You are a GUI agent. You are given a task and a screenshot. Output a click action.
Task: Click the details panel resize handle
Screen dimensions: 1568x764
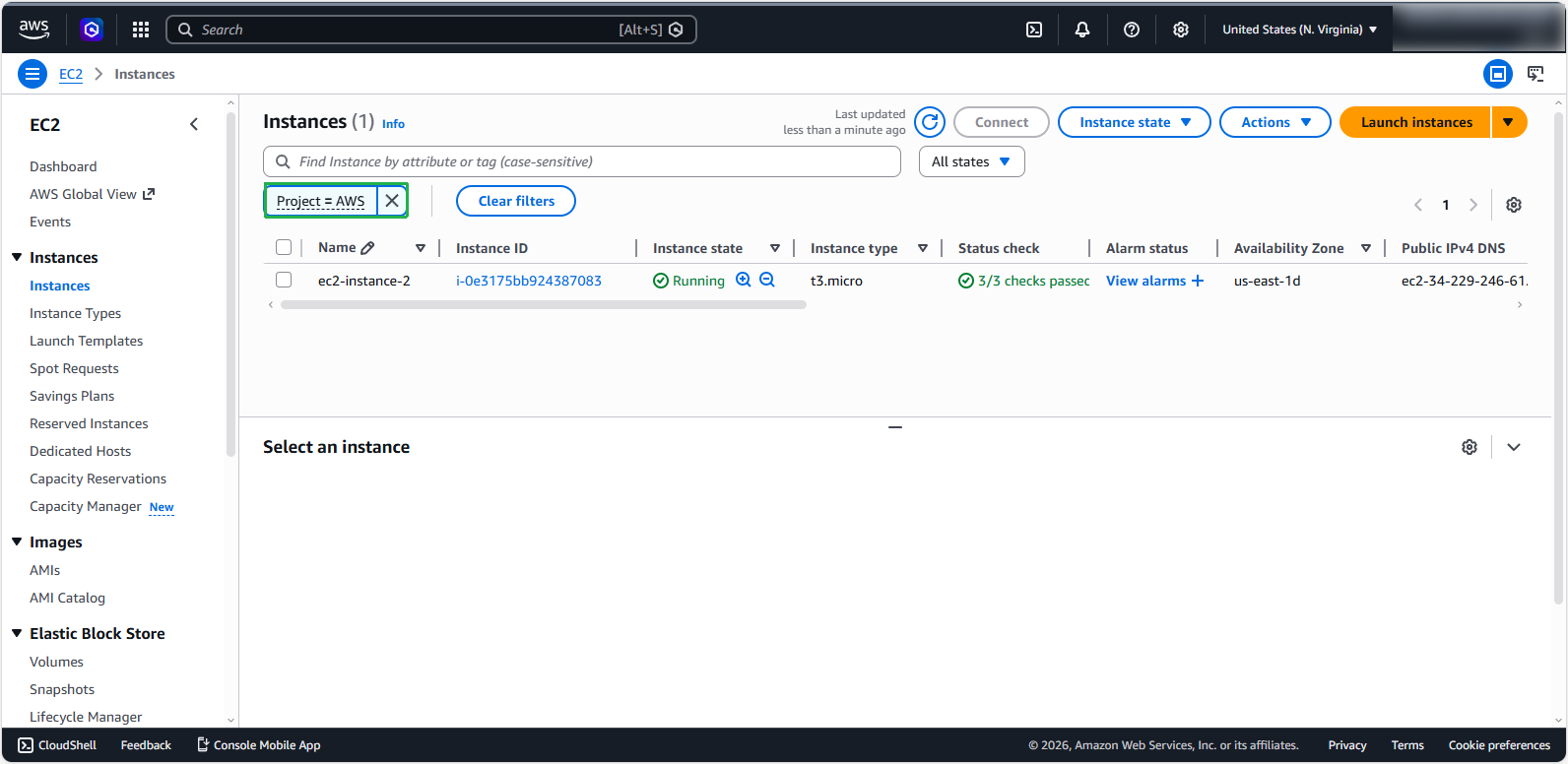pyautogui.click(x=895, y=427)
